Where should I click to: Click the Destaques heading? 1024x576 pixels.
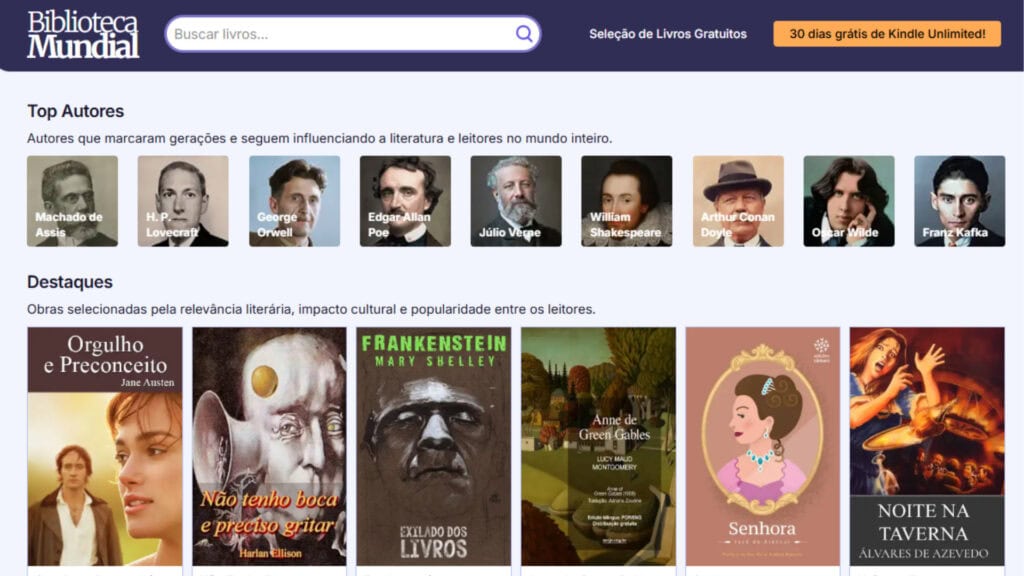(70, 282)
